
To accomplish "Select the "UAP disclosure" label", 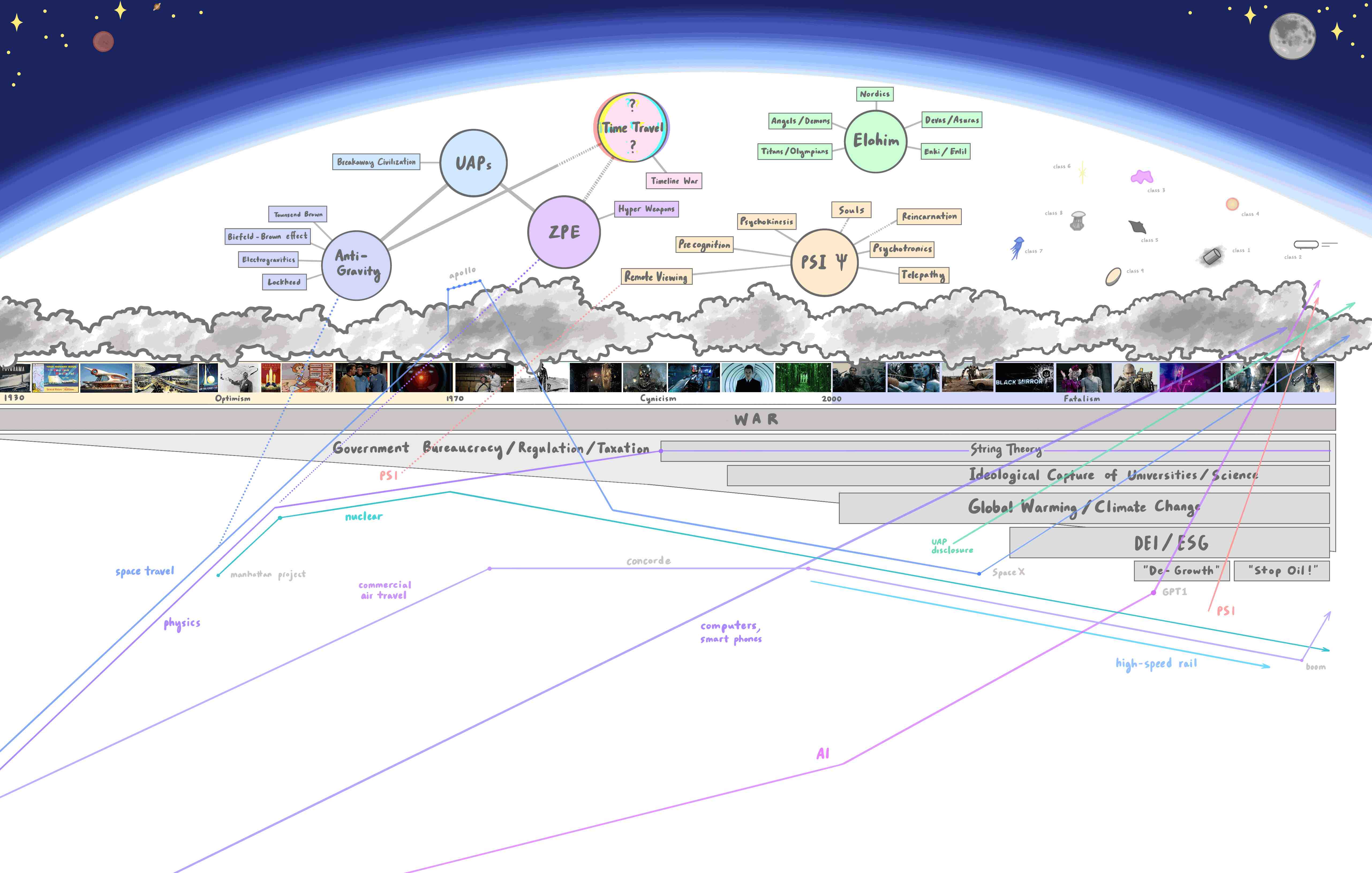I will click(x=952, y=546).
